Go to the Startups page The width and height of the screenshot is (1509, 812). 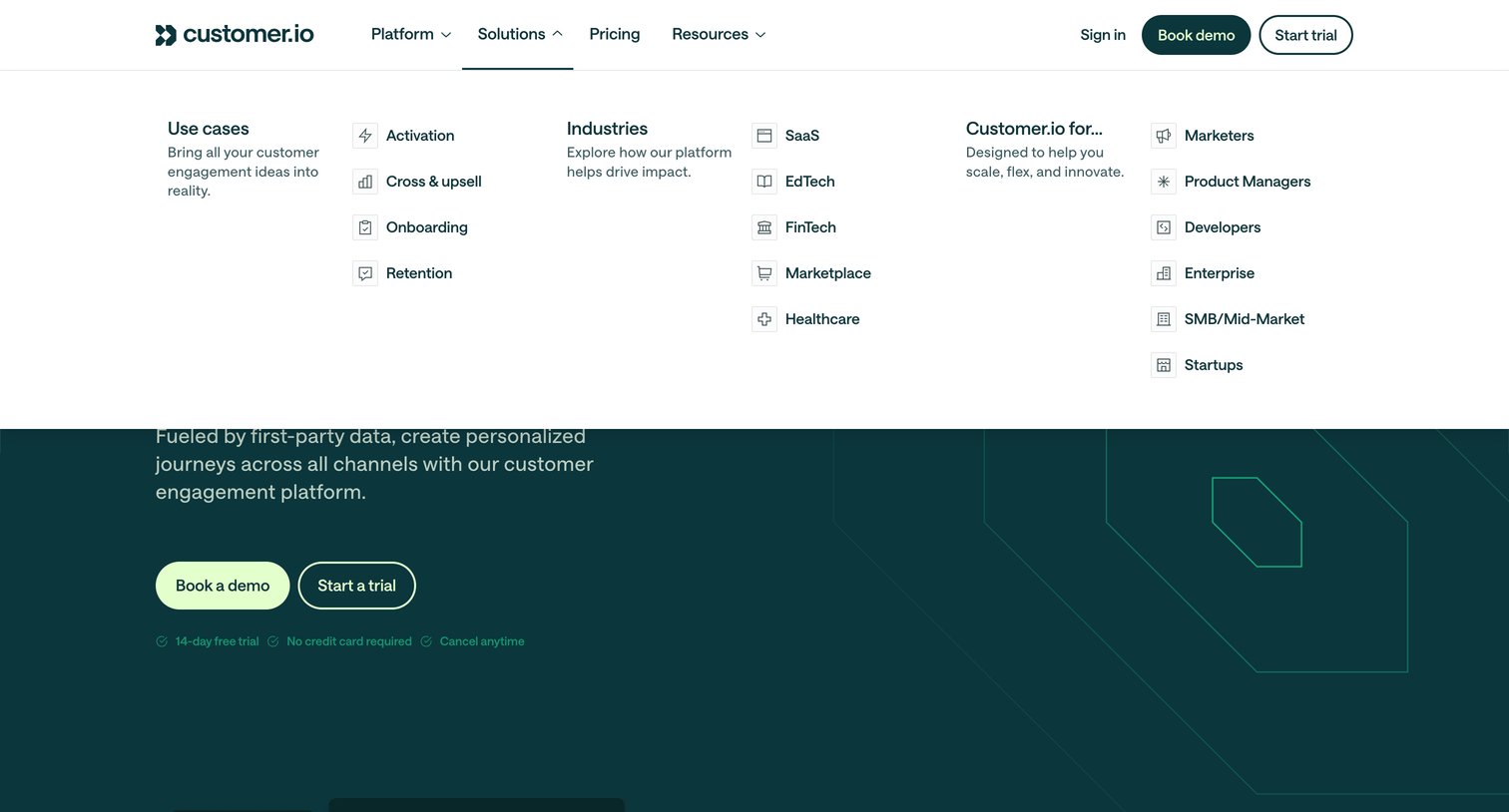(x=1214, y=365)
